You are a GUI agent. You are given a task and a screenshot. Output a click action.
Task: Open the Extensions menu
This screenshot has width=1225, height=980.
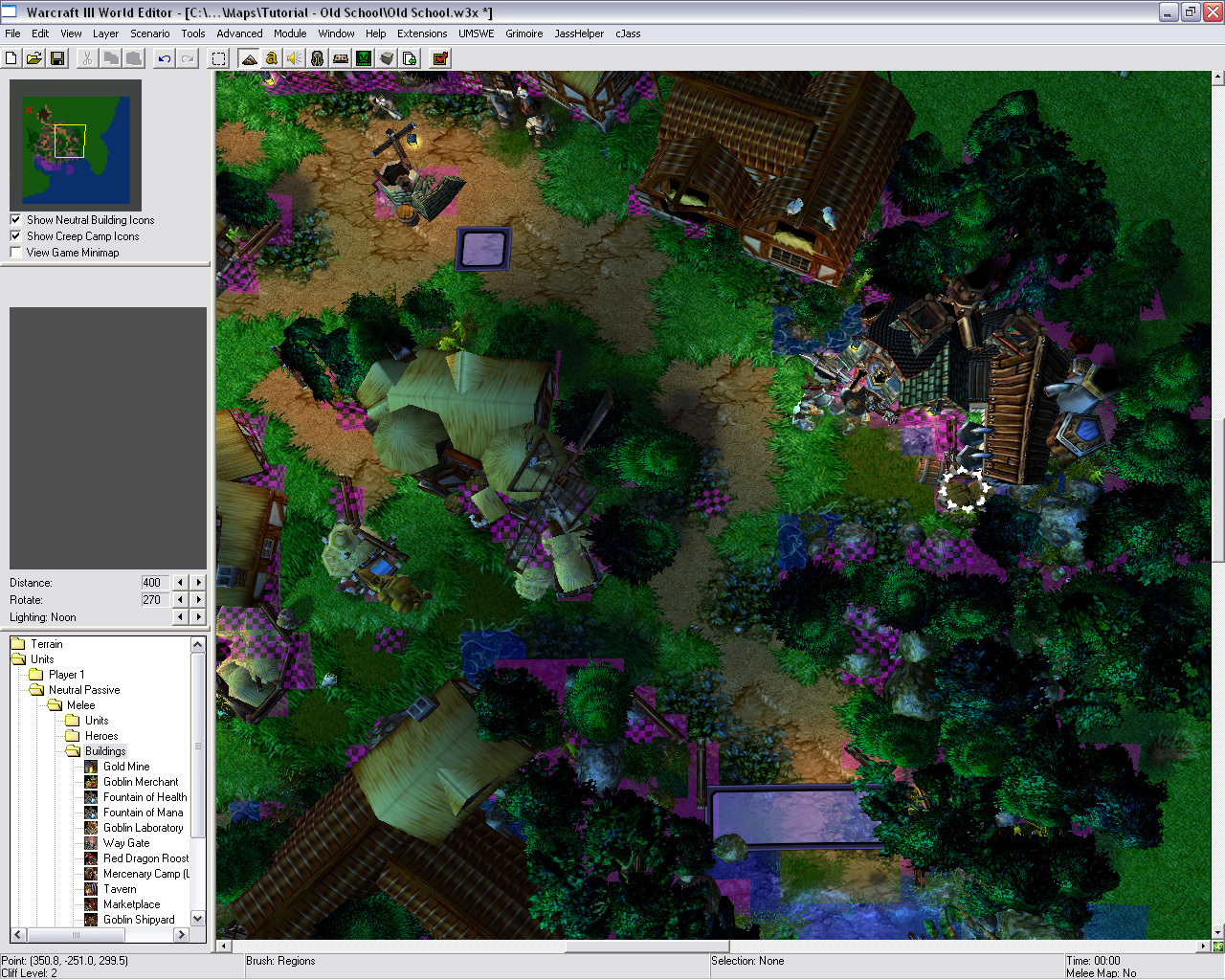(422, 33)
